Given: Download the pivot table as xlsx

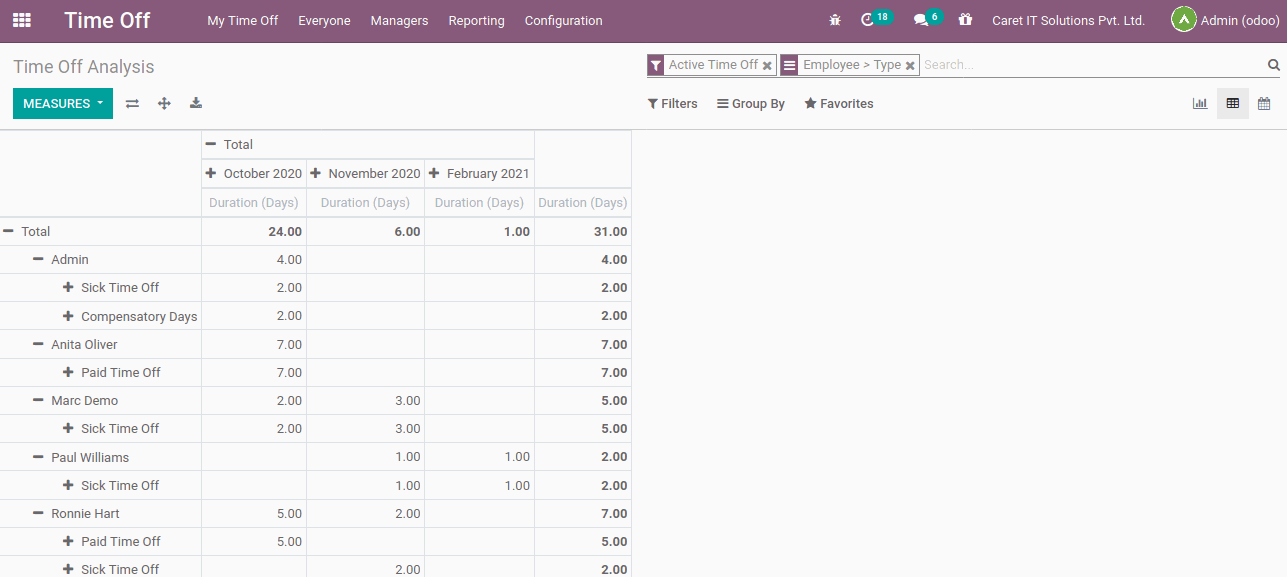Looking at the screenshot, I should [x=196, y=103].
